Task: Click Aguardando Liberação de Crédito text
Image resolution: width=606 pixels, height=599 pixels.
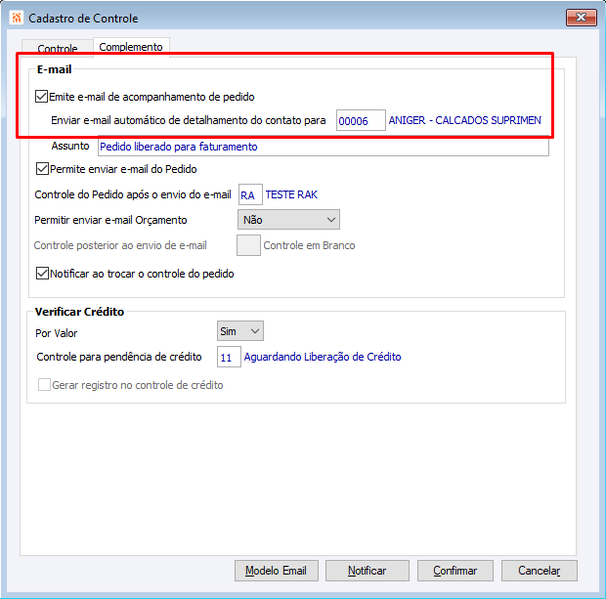Action: click(322, 357)
